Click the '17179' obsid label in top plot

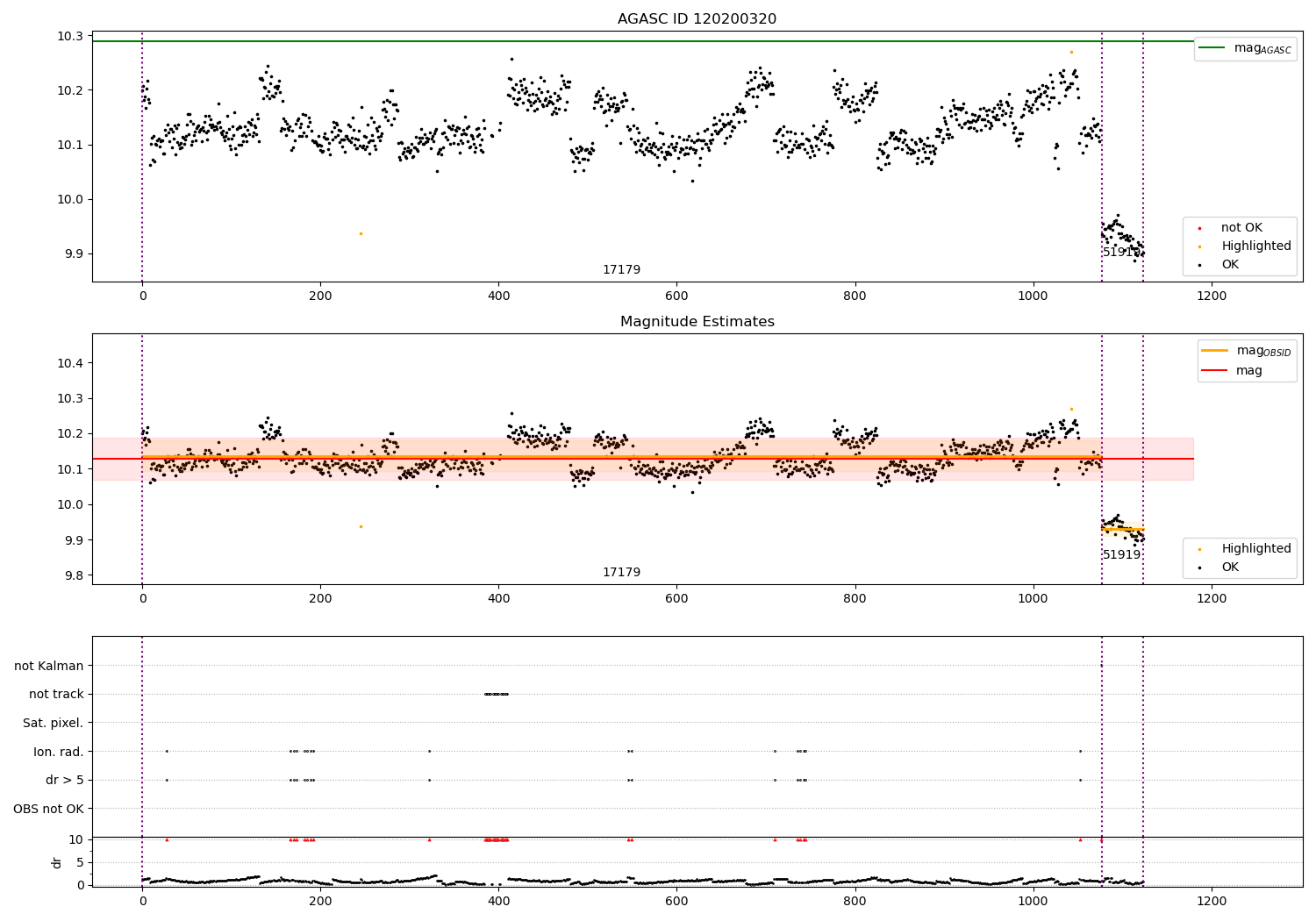point(621,270)
